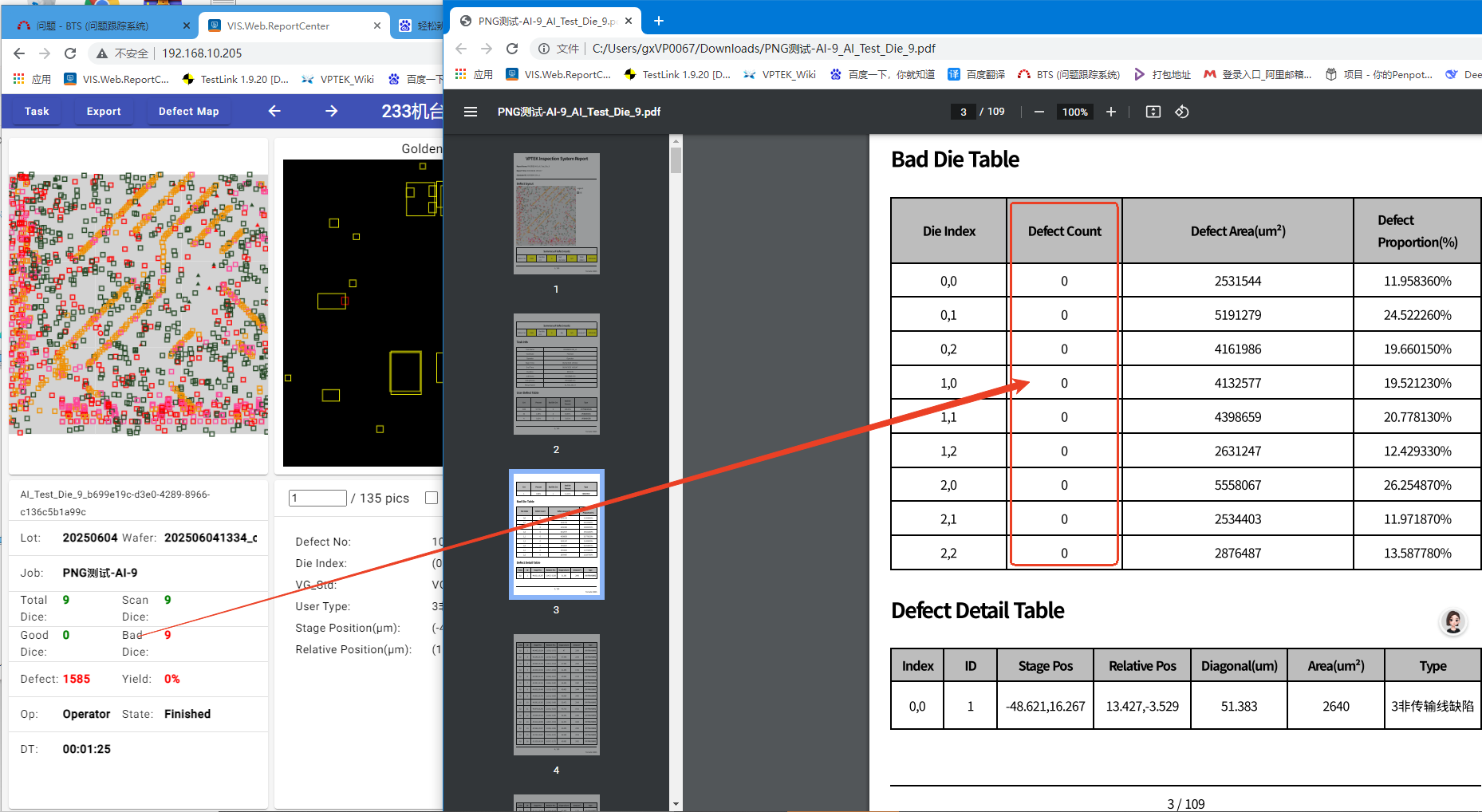Click State value Finished
Image resolution: width=1482 pixels, height=812 pixels.
pyautogui.click(x=187, y=714)
